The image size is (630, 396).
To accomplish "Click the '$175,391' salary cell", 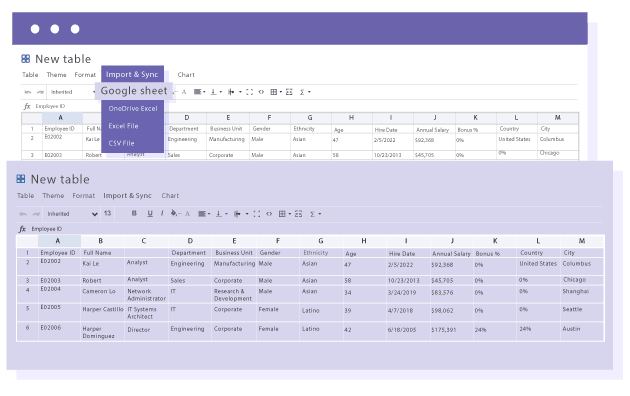I will [x=452, y=331].
